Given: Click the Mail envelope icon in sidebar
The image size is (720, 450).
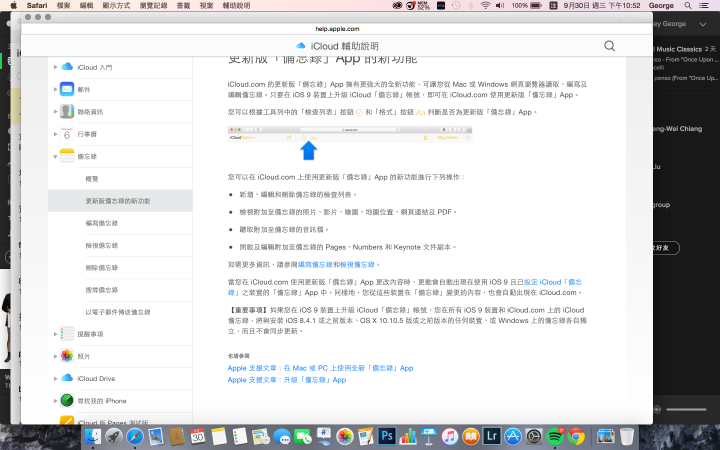Looking at the screenshot, I should (67, 89).
